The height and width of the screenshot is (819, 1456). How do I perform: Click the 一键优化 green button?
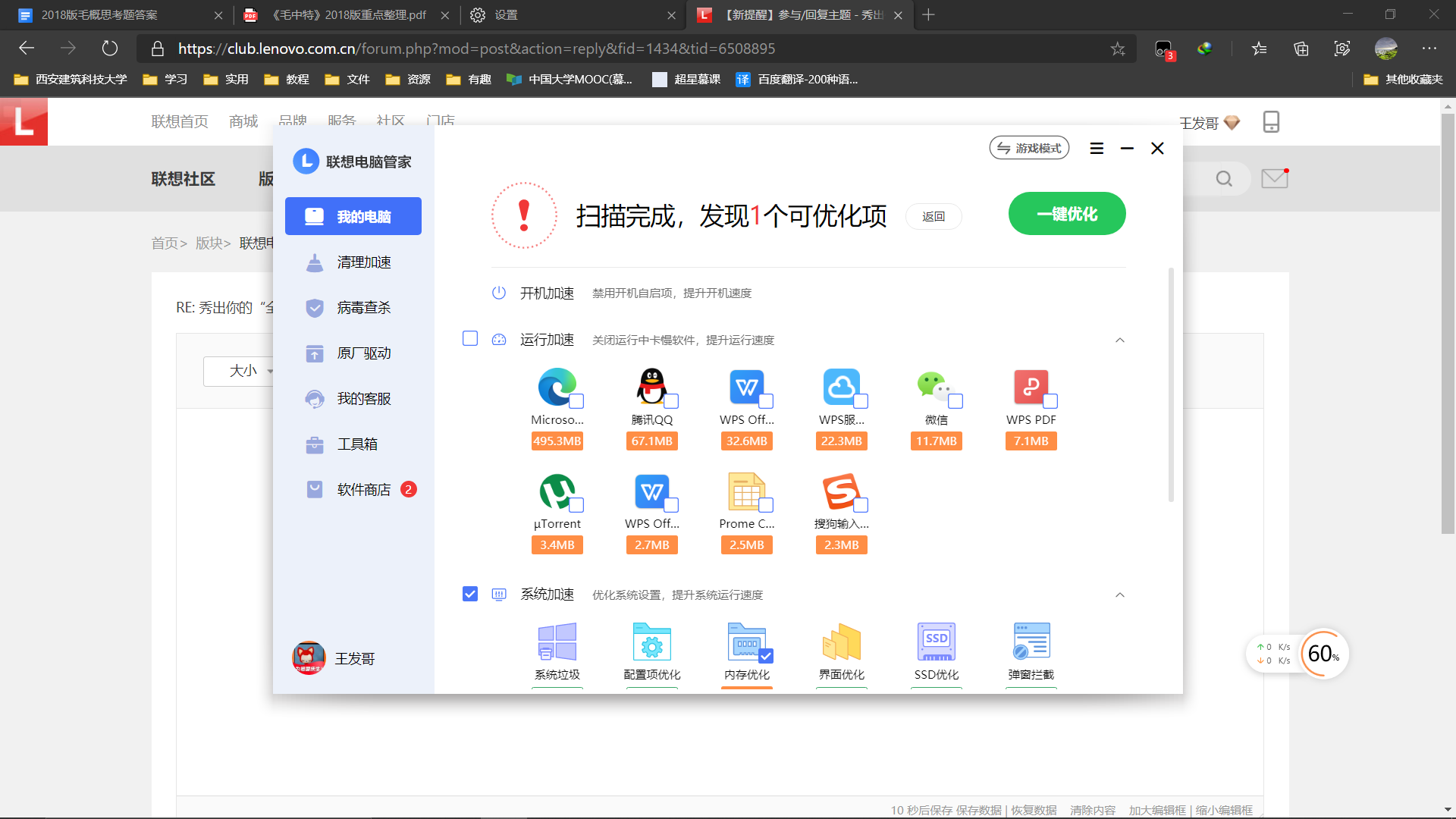(x=1067, y=214)
